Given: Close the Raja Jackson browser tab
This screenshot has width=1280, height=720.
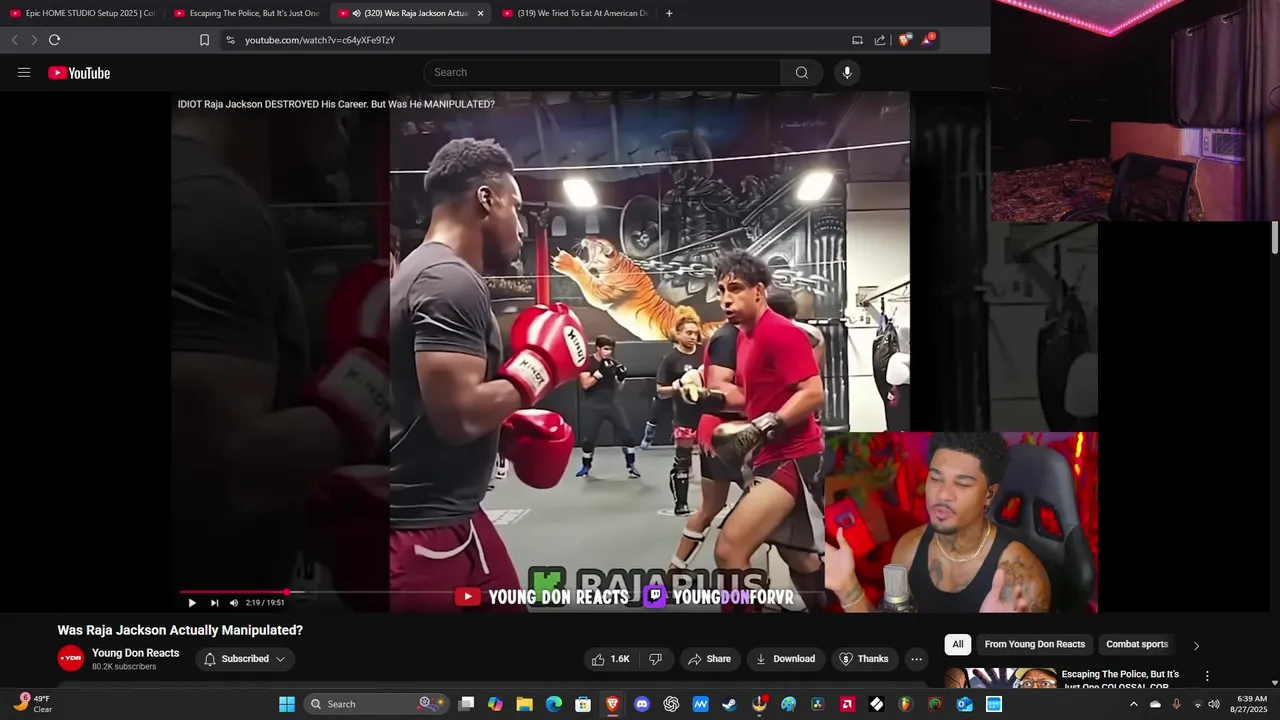Looking at the screenshot, I should coord(481,13).
